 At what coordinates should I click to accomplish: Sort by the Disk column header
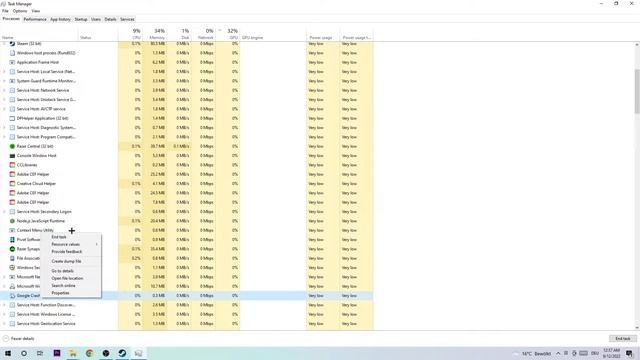pyautogui.click(x=180, y=34)
